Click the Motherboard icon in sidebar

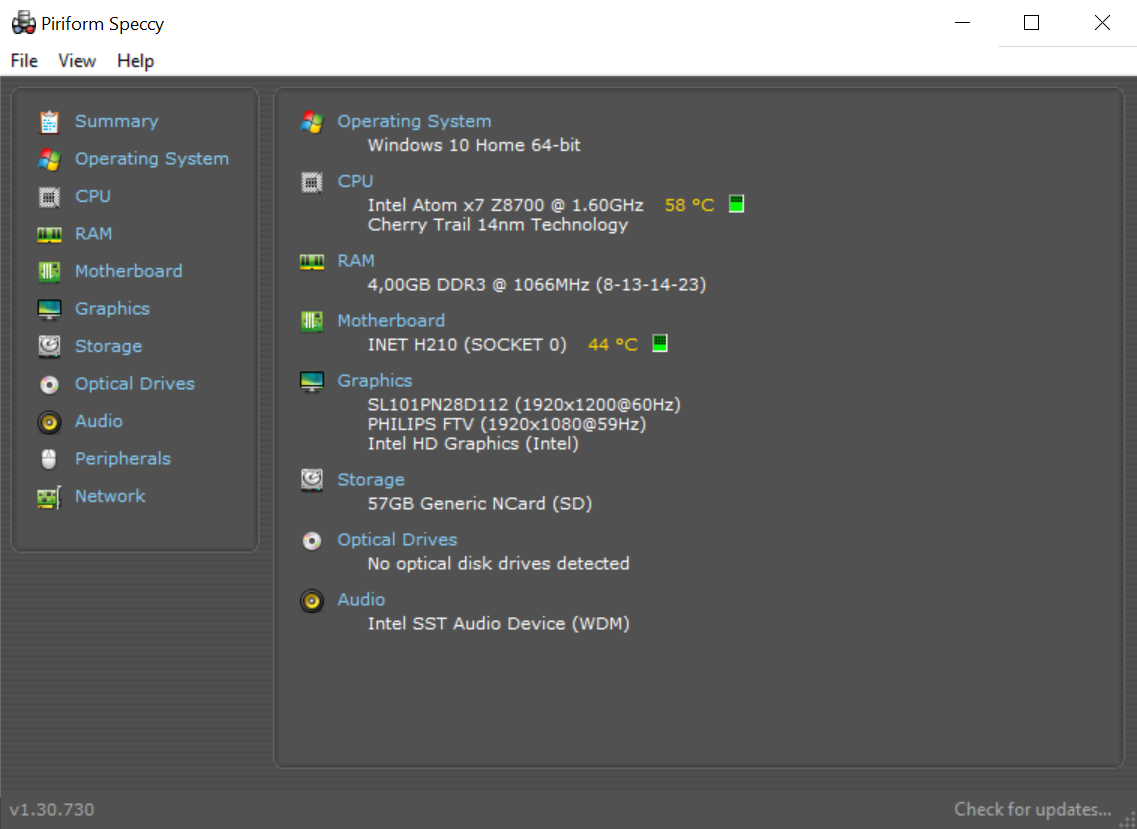point(49,272)
